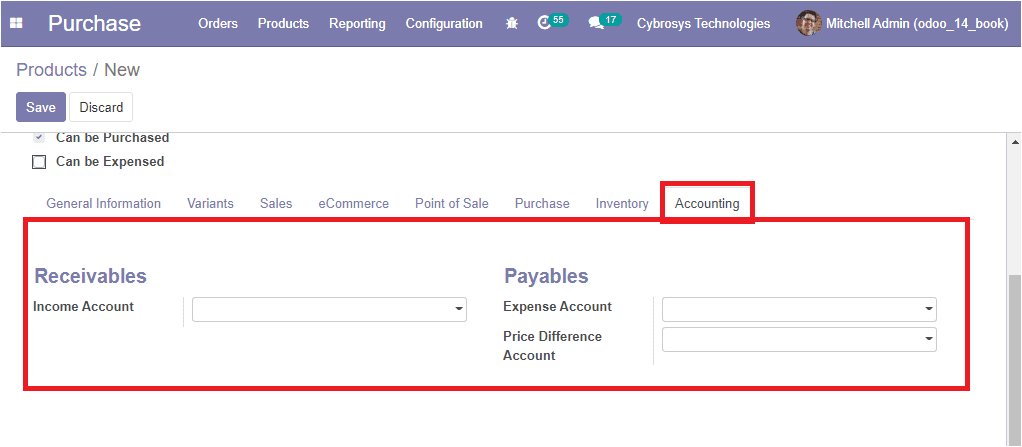Screen dimensions: 1022x447
Task: Go back via Products breadcrumb link
Action: click(x=51, y=70)
